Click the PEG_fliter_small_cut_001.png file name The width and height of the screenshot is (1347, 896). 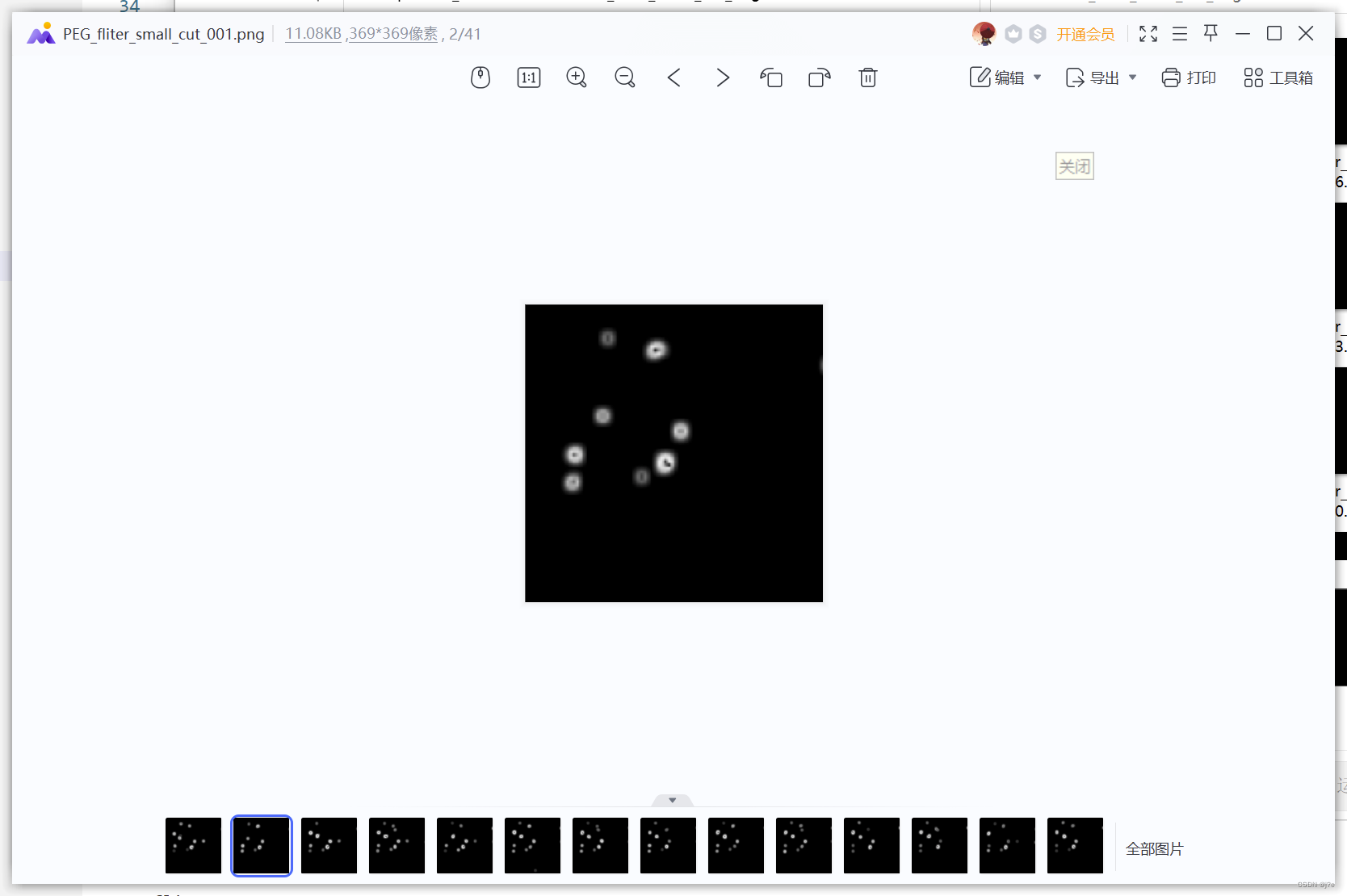tap(164, 34)
